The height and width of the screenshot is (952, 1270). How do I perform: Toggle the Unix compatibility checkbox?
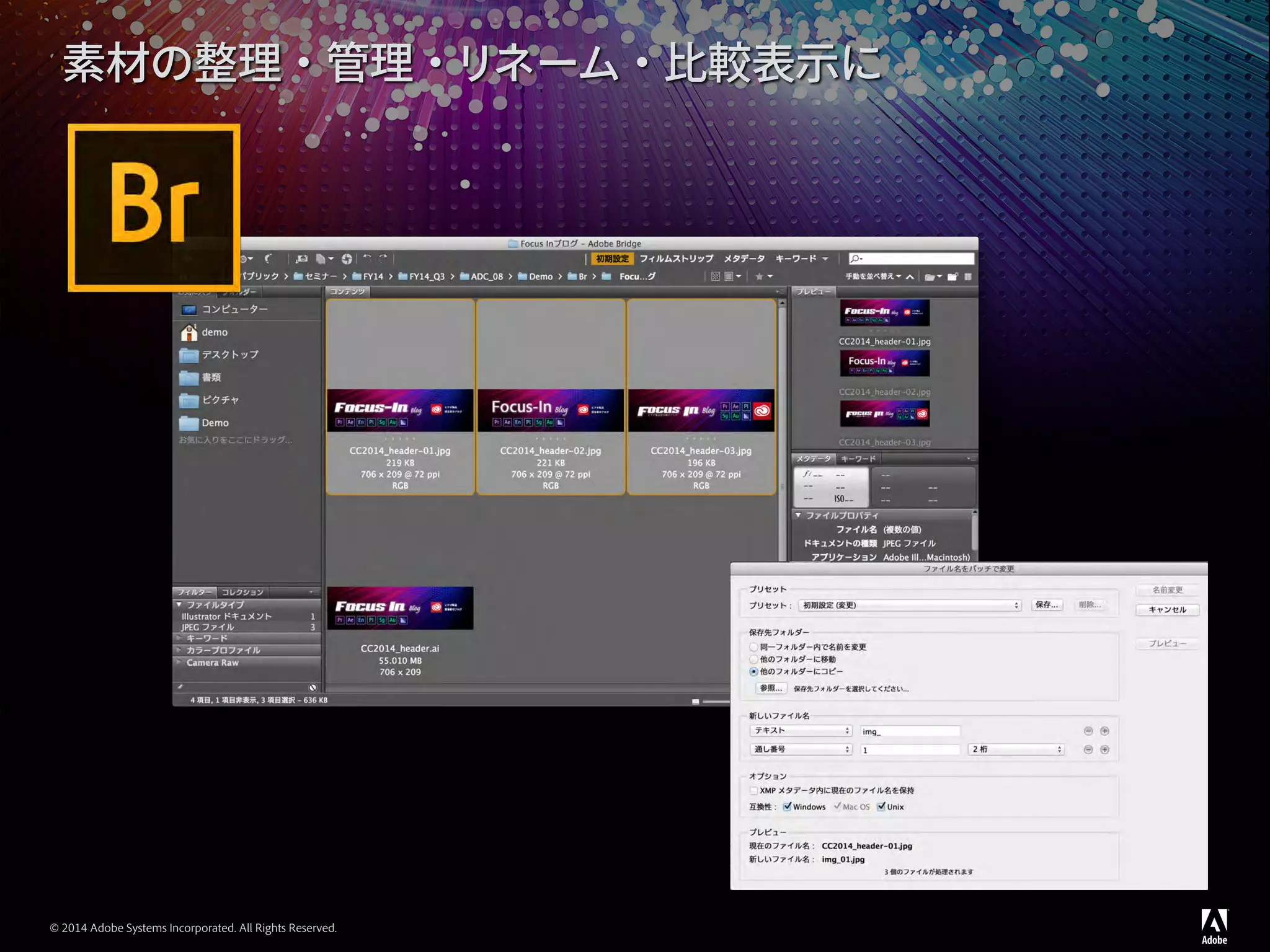point(881,806)
